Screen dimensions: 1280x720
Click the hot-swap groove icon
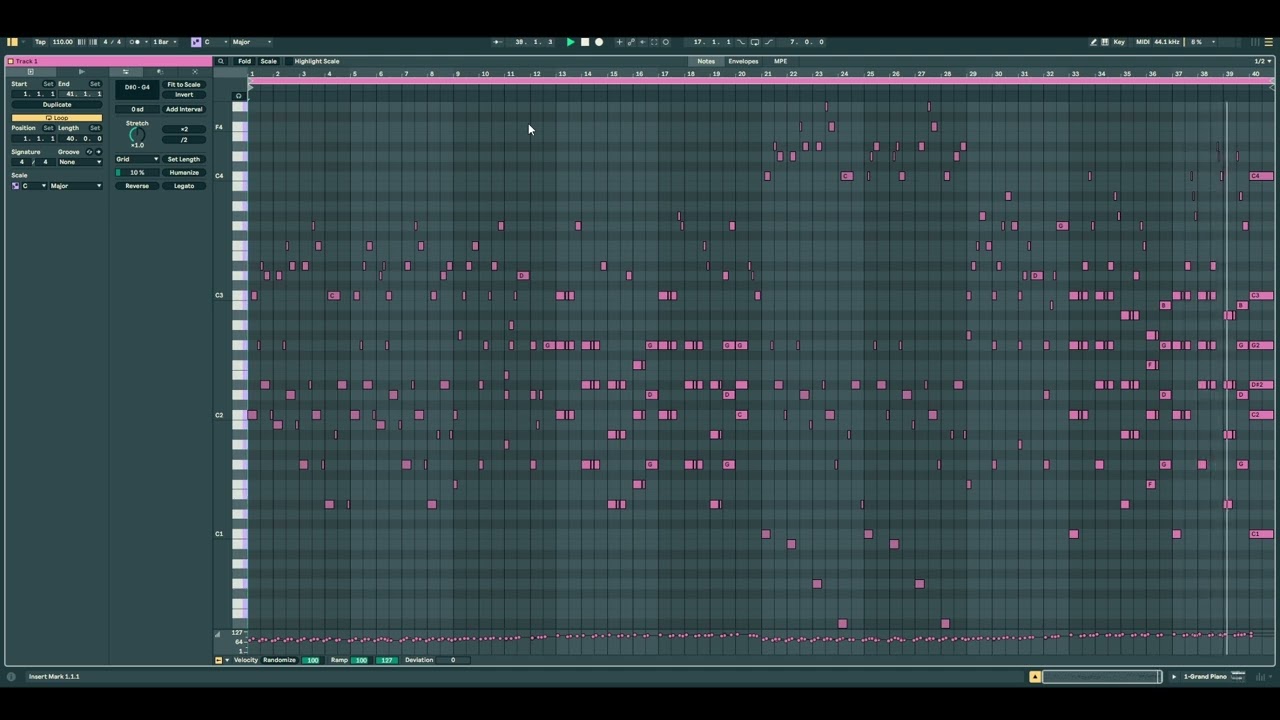click(89, 152)
